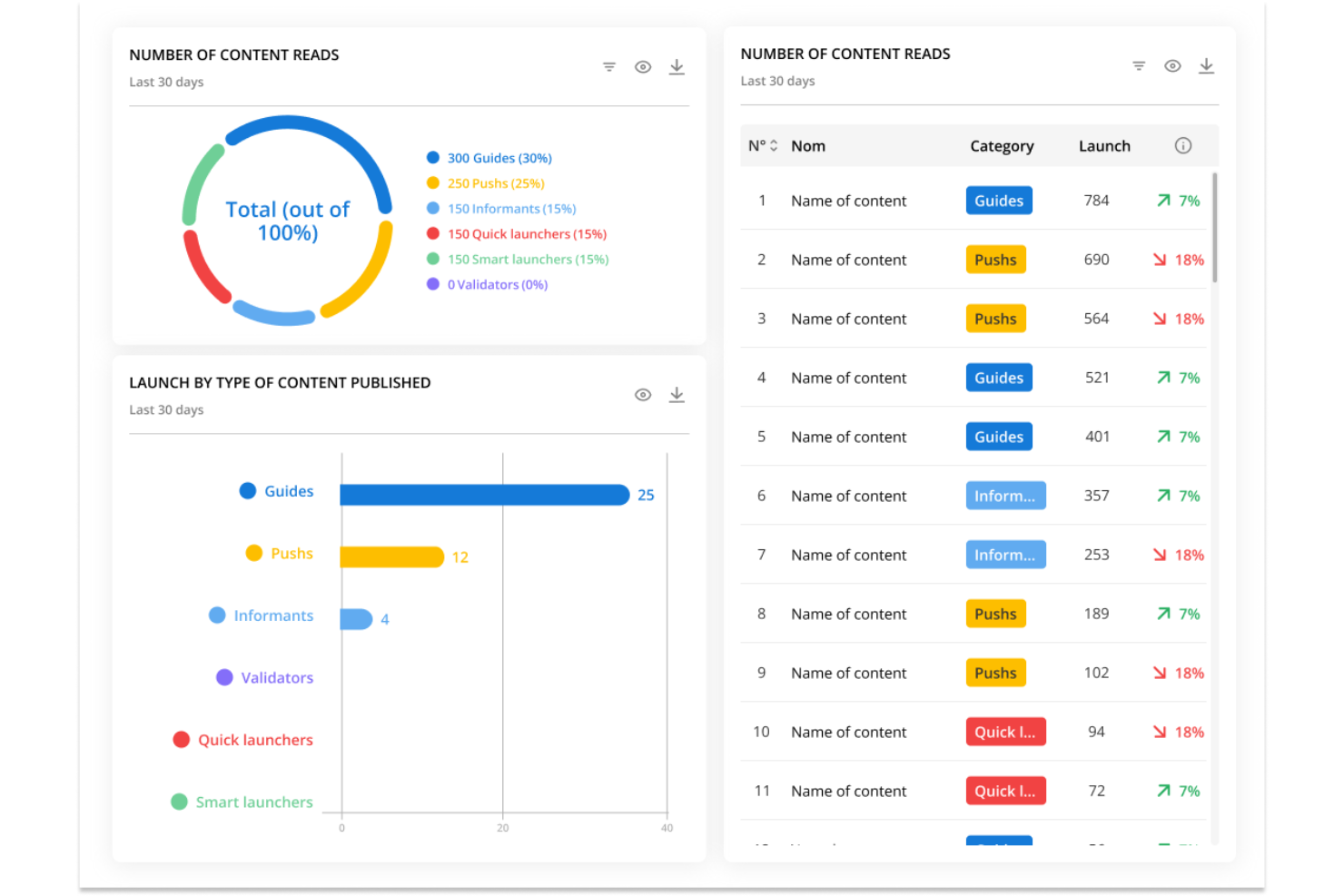Click the Category column header

(1002, 146)
